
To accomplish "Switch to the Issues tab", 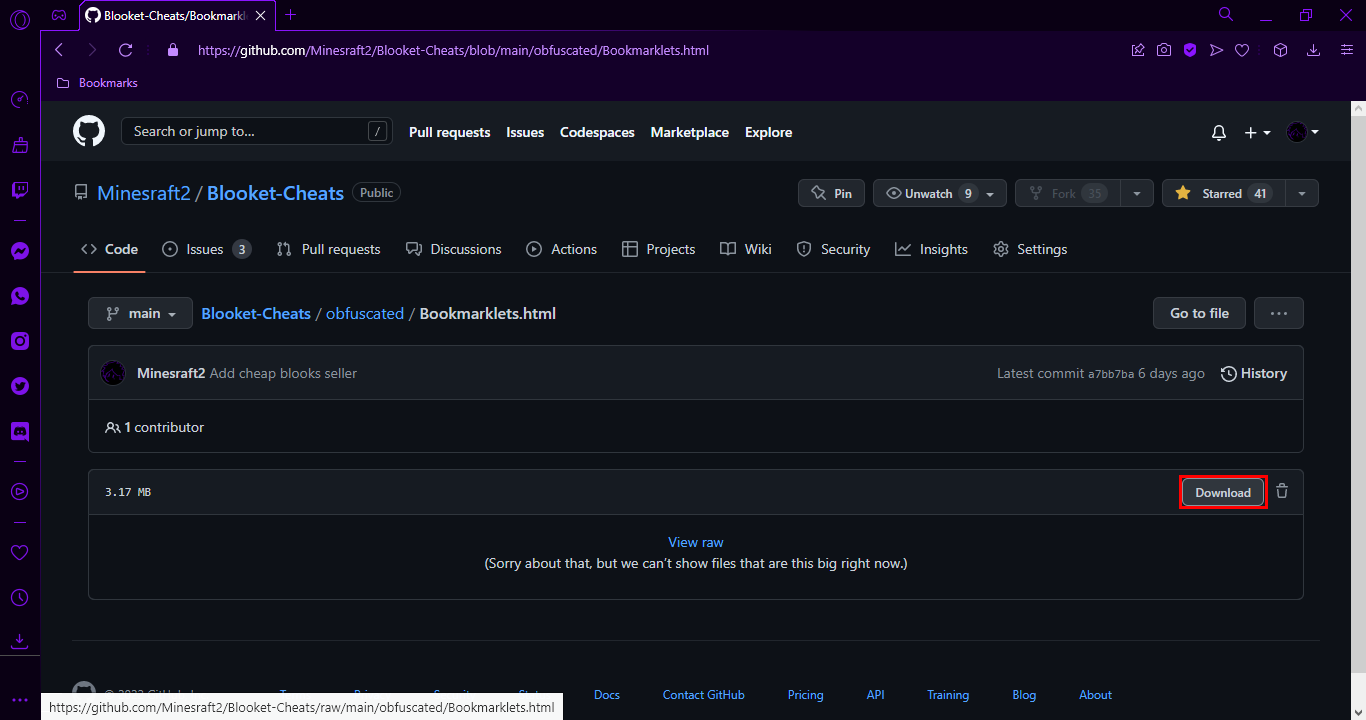I will point(206,249).
